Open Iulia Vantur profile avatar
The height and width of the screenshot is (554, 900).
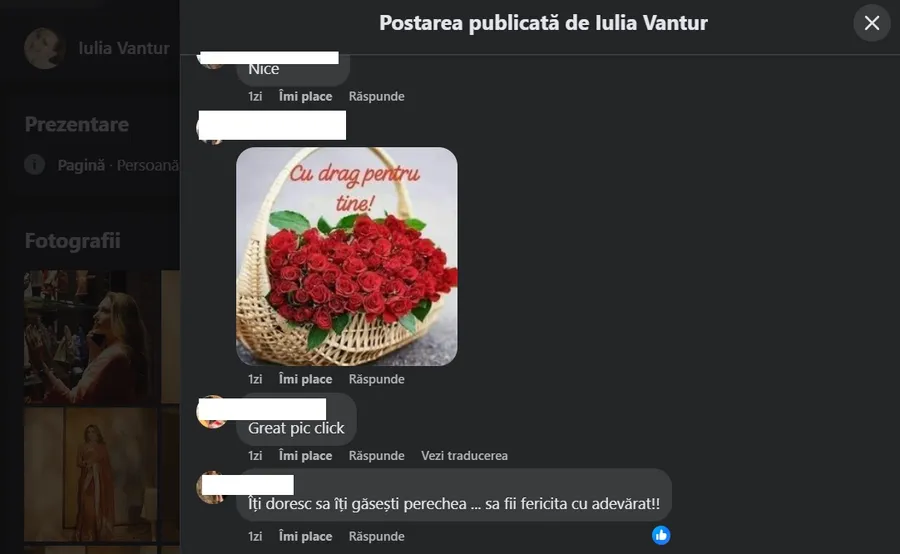(44, 48)
